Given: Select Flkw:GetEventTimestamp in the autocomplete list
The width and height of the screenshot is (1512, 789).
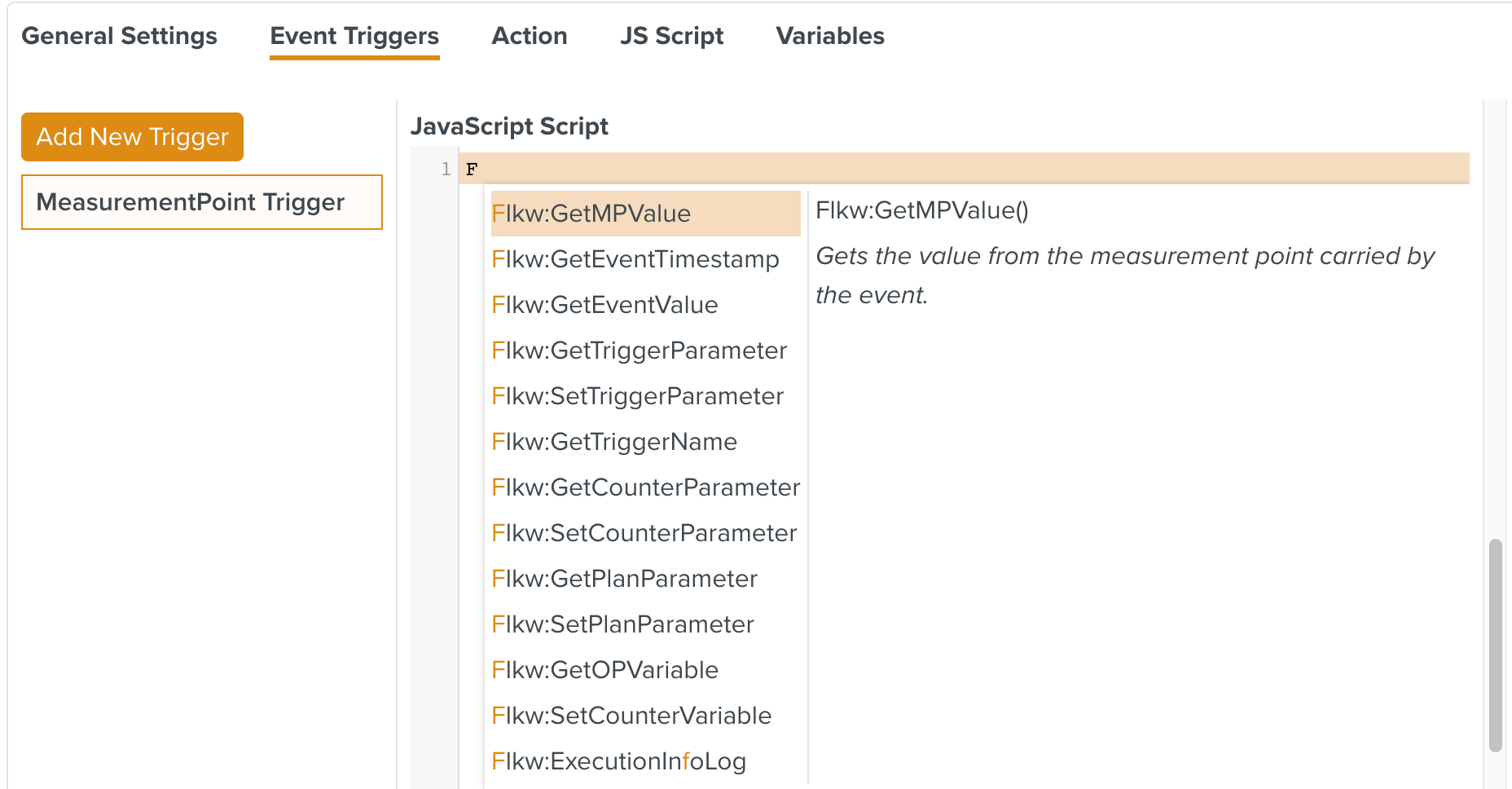Looking at the screenshot, I should [636, 259].
